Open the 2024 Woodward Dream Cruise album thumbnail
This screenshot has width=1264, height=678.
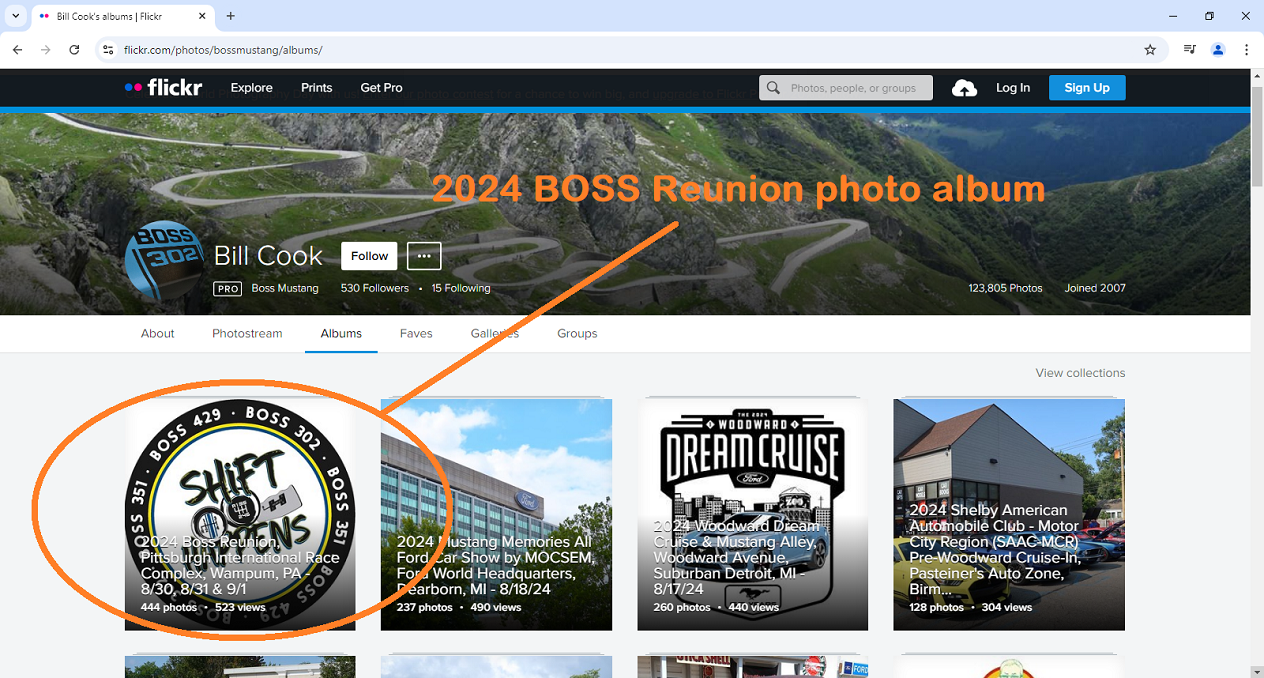tap(752, 514)
